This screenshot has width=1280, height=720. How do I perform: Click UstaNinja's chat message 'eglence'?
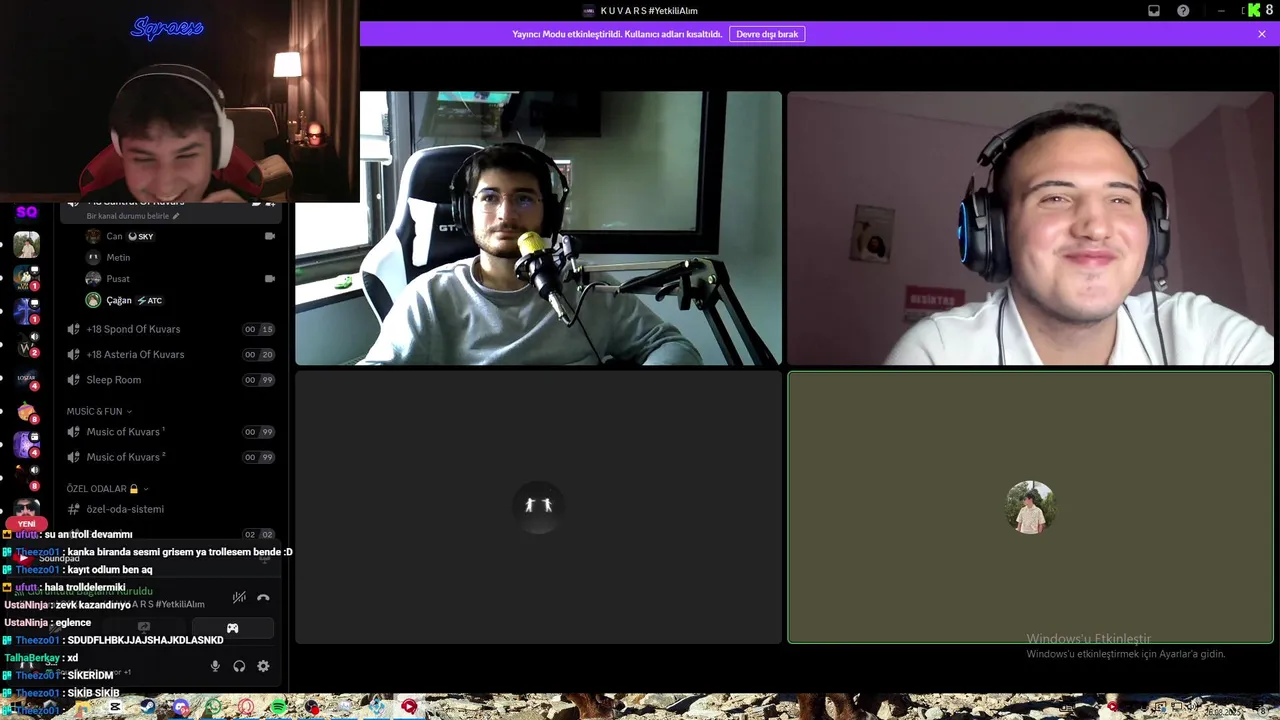tap(73, 623)
